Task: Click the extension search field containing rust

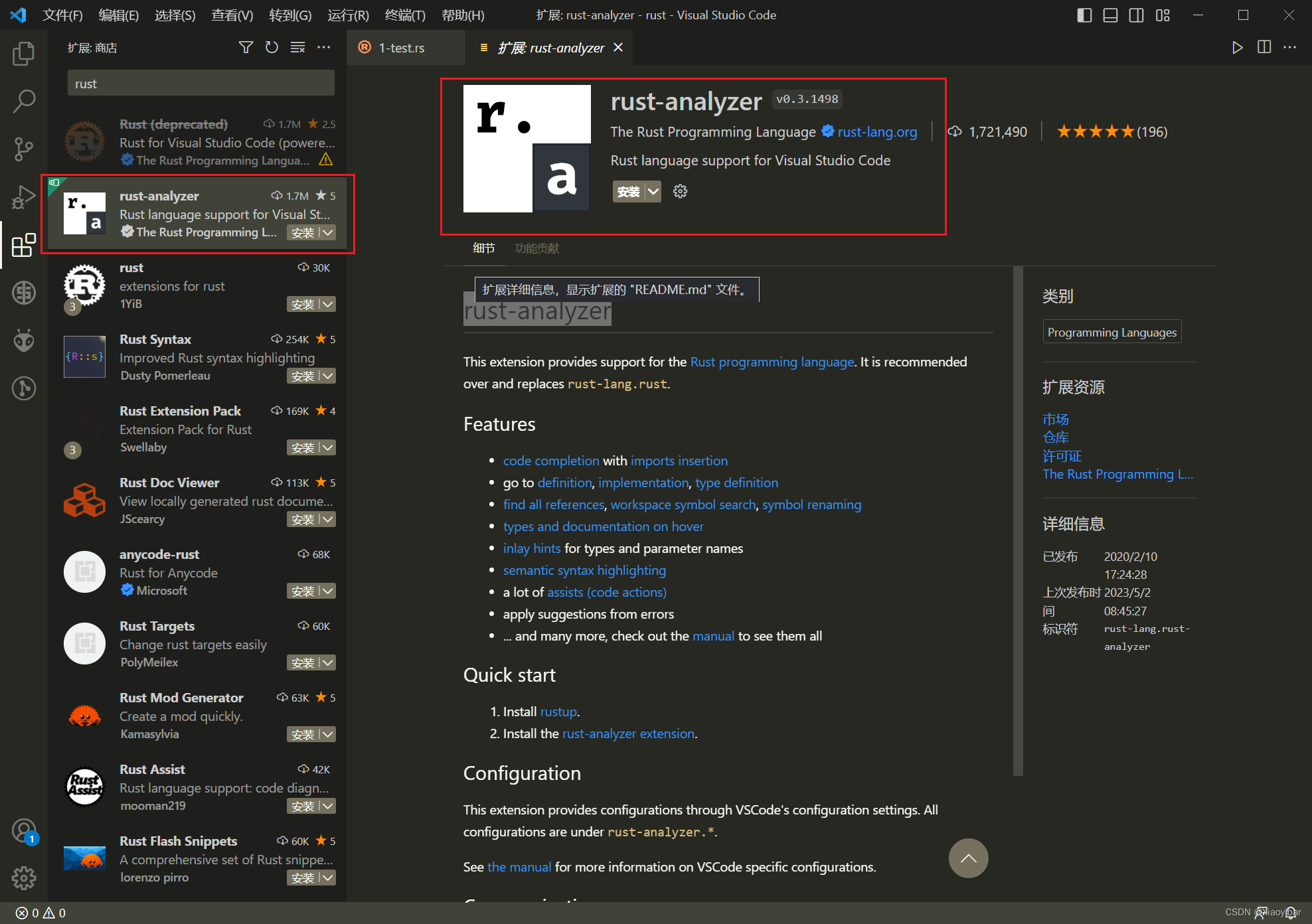Action: [x=201, y=84]
